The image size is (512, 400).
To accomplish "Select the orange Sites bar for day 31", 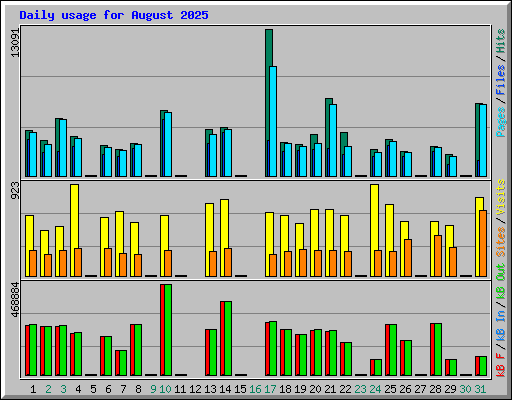I will 483,243.
